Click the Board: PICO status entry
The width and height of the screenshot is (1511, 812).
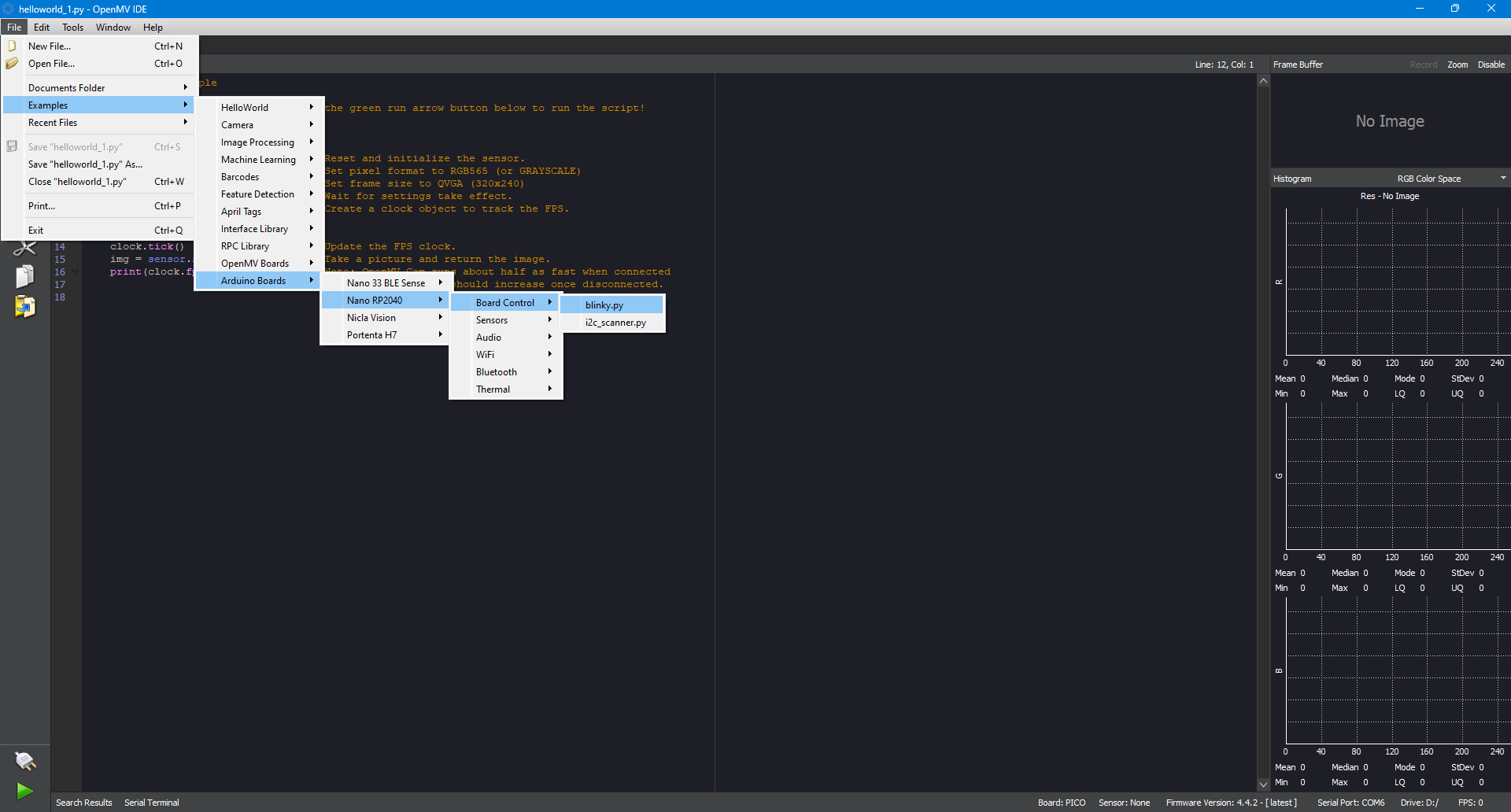click(1062, 803)
